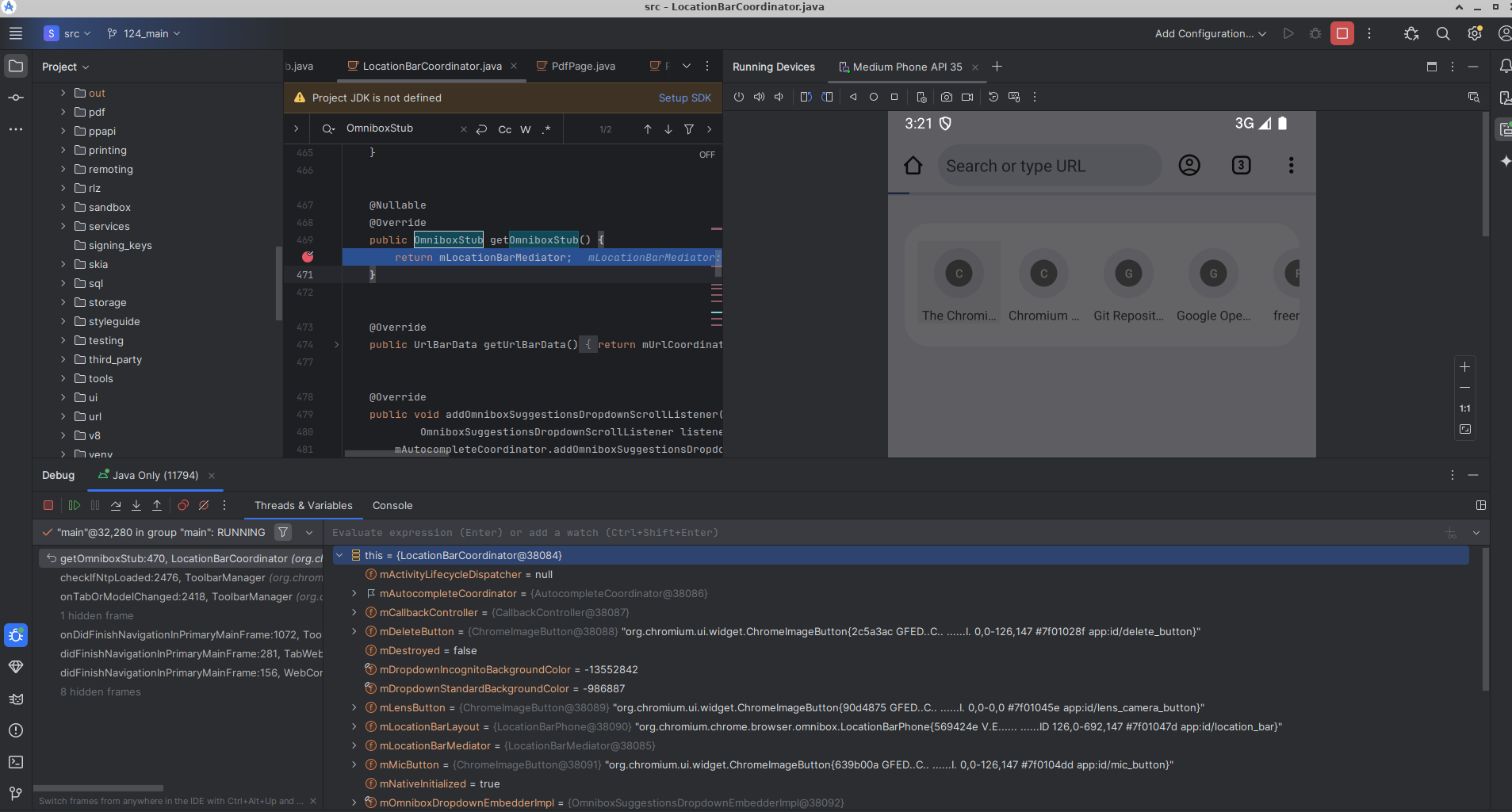Open the View Breakpoints dialog
The height and width of the screenshot is (812, 1512).
tap(182, 505)
